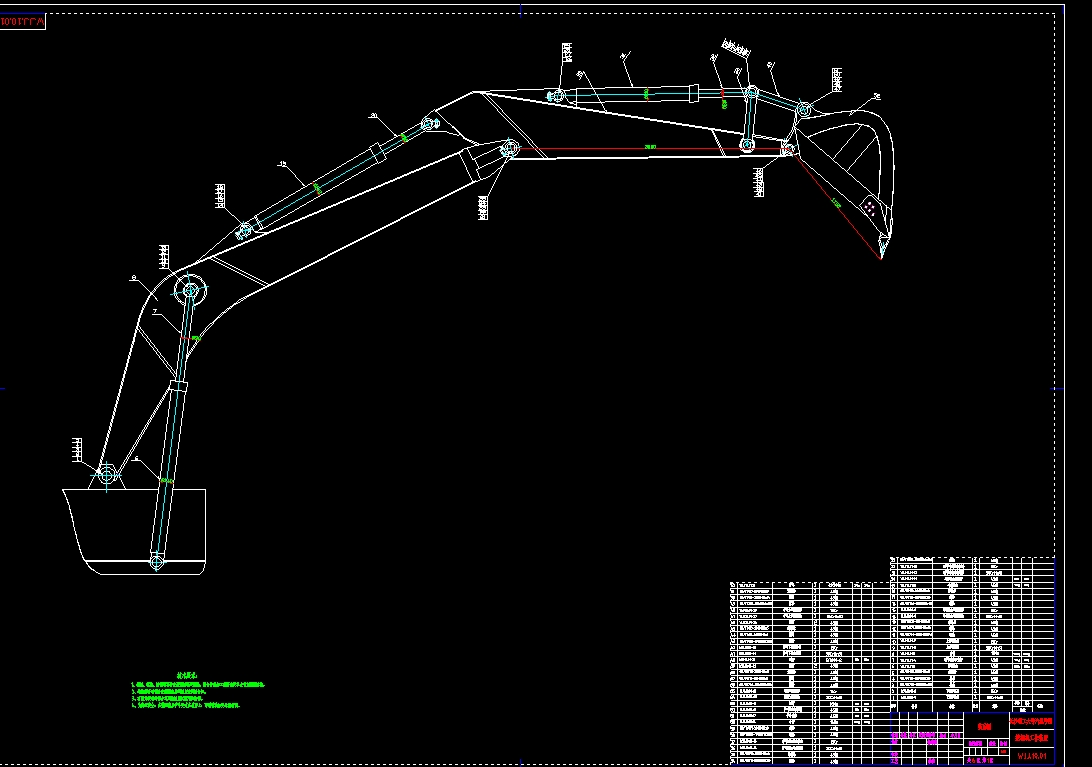This screenshot has height=767, width=1092.
Task: Click the right parts list table above title block
Action: (x=972, y=635)
